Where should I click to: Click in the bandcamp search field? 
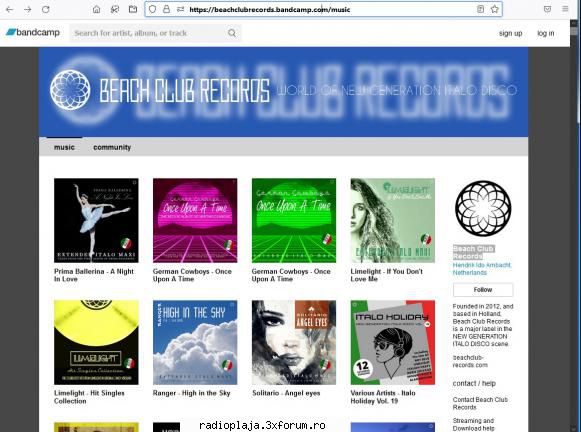(x=155, y=33)
